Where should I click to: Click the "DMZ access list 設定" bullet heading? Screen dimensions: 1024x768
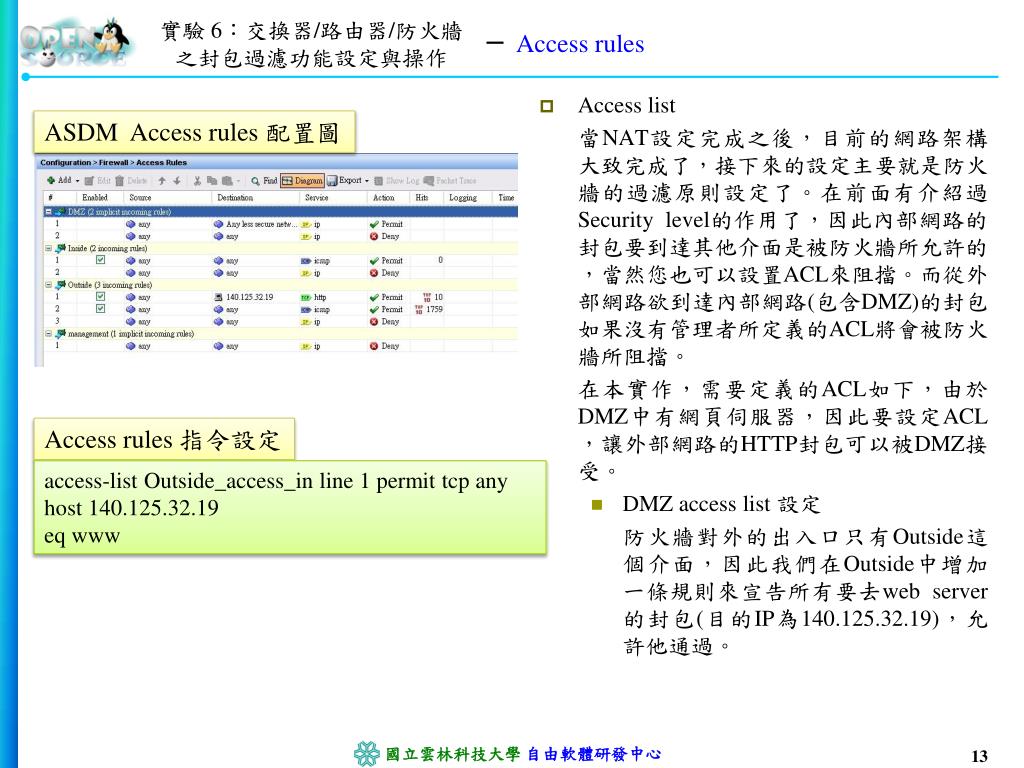721,505
